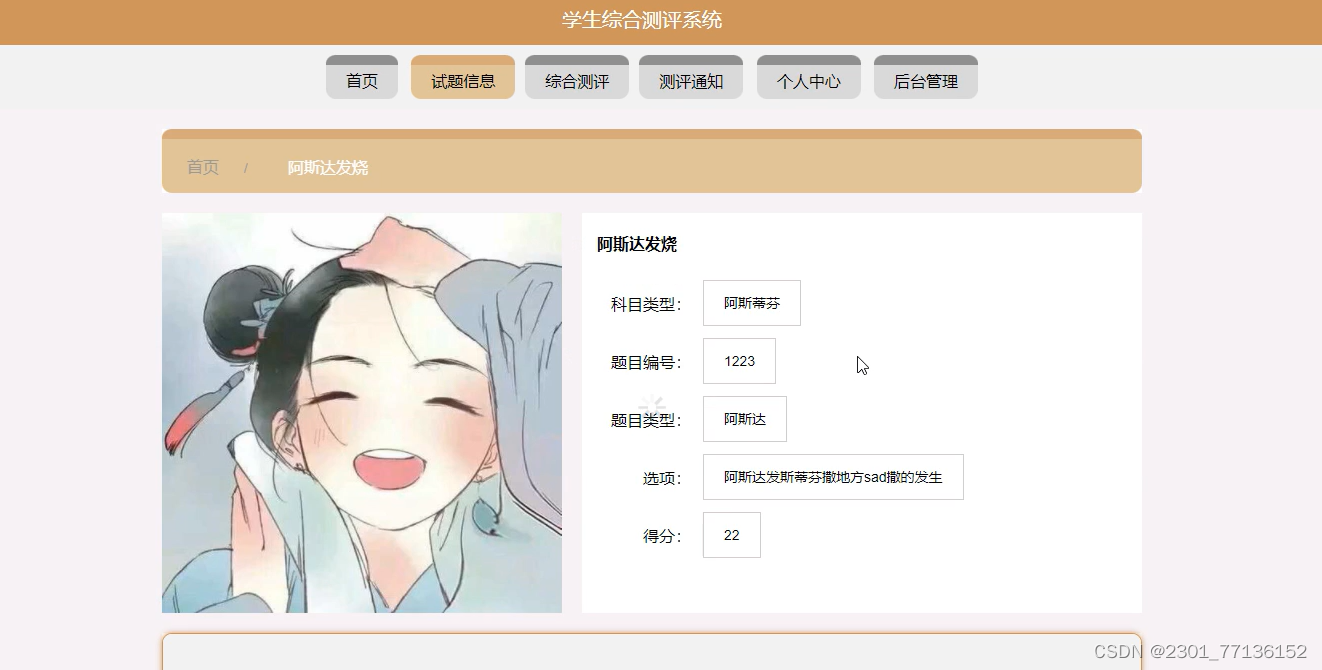Go to the 测评通知 page
1322x670 pixels.
[690, 76]
